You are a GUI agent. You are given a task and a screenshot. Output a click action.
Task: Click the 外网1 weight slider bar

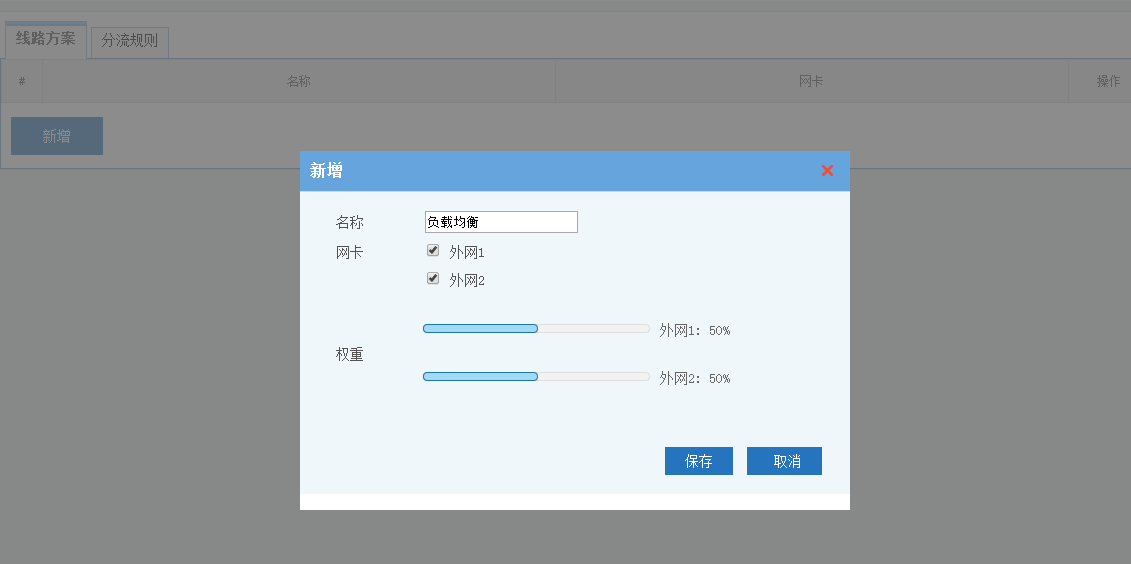click(536, 328)
